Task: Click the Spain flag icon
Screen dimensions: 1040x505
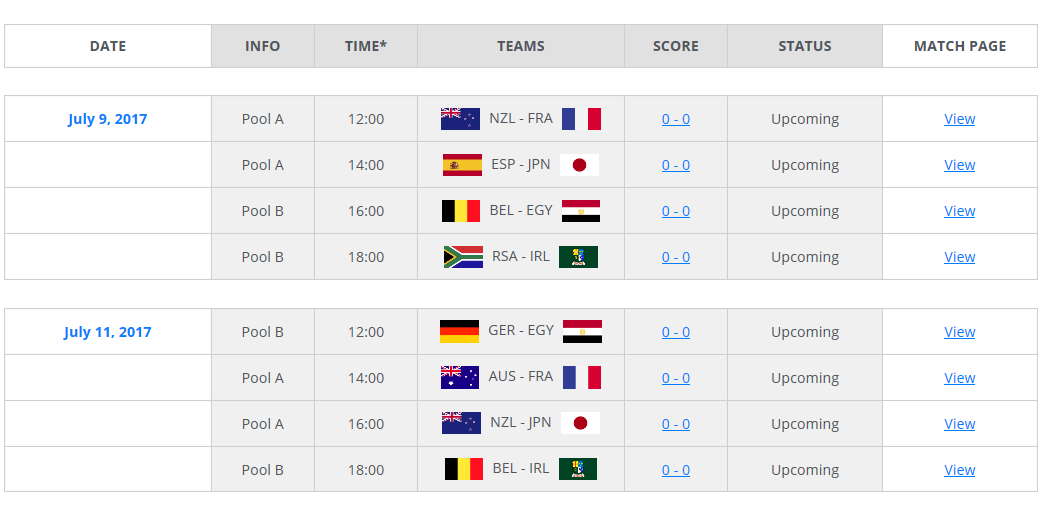Action: 462,165
